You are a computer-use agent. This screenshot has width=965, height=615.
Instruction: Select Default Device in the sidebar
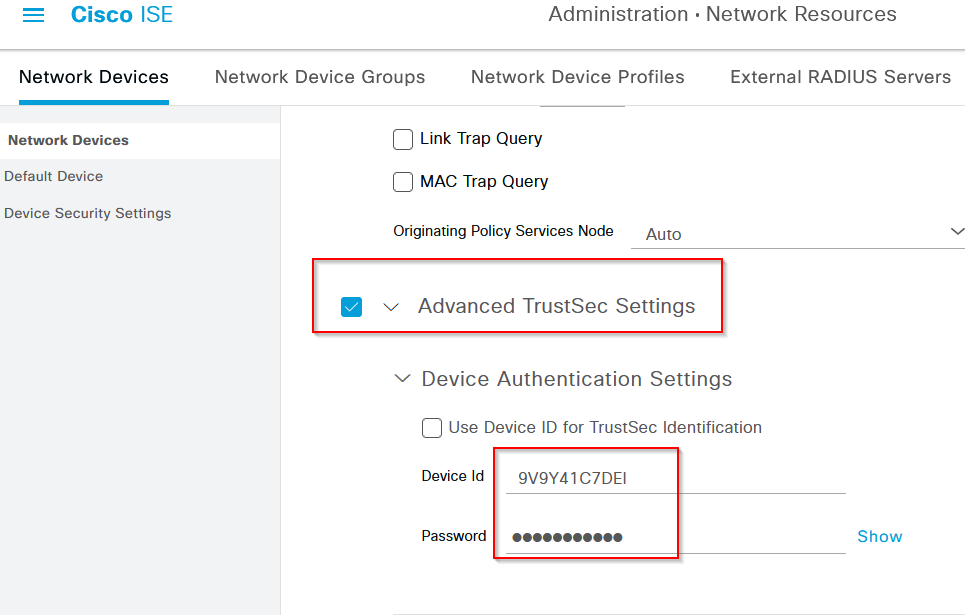tap(54, 176)
